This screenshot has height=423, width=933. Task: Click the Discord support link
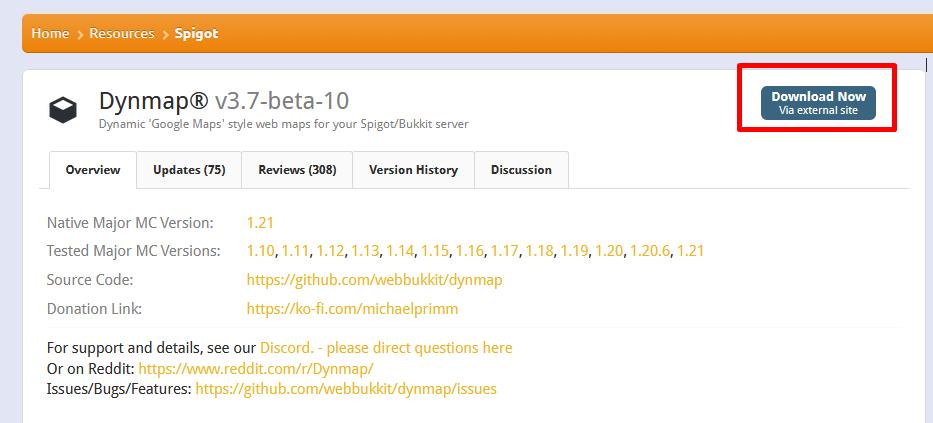click(x=385, y=348)
